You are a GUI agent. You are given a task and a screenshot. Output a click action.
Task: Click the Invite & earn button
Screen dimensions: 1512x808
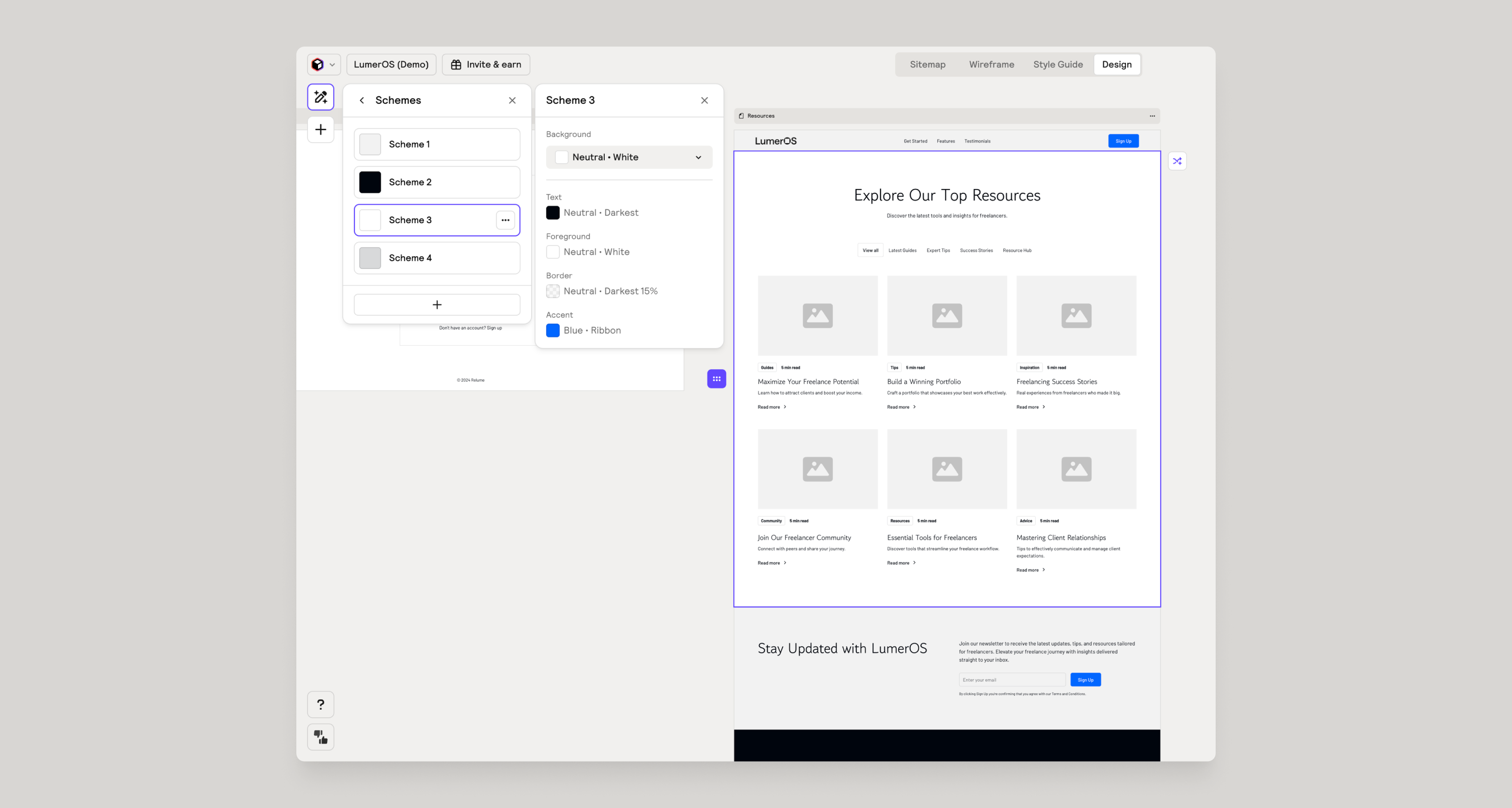(485, 64)
